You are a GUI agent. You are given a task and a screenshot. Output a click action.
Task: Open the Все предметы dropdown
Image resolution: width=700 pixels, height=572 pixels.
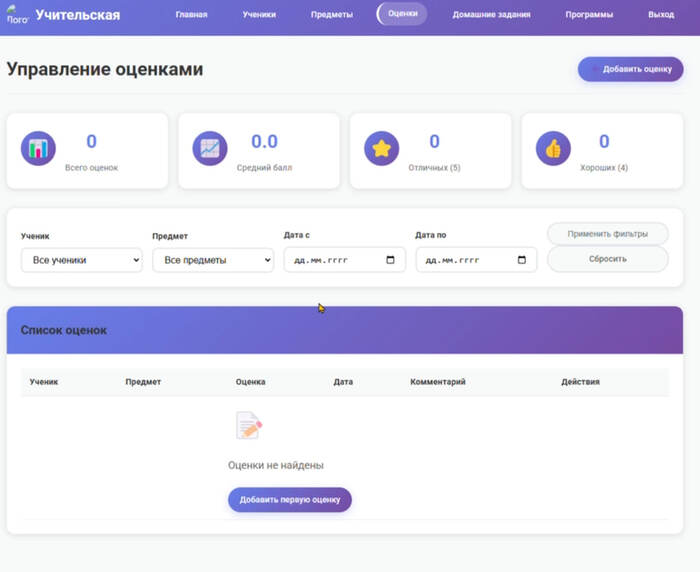pos(213,260)
